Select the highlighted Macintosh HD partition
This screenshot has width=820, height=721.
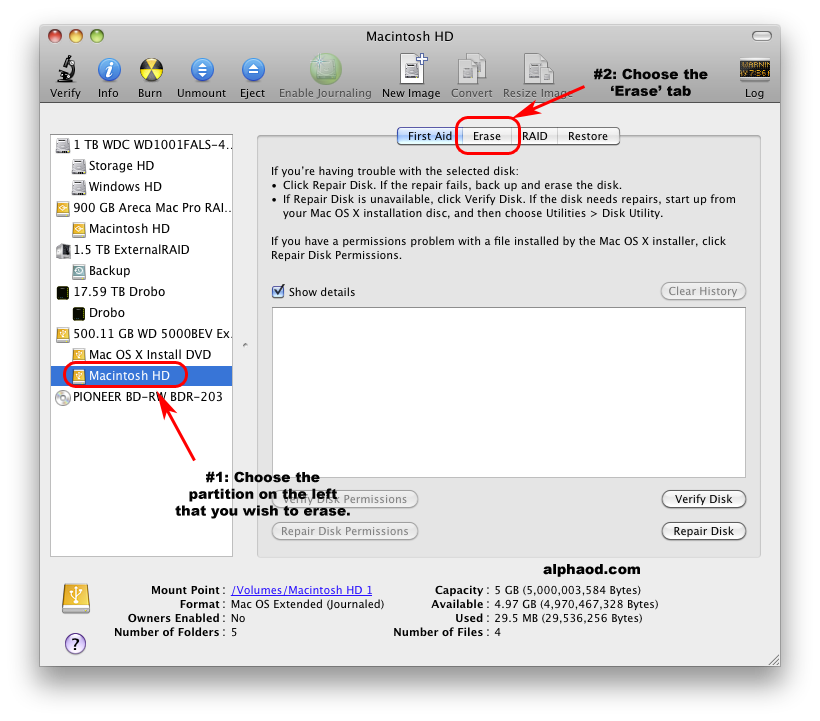tap(141, 376)
